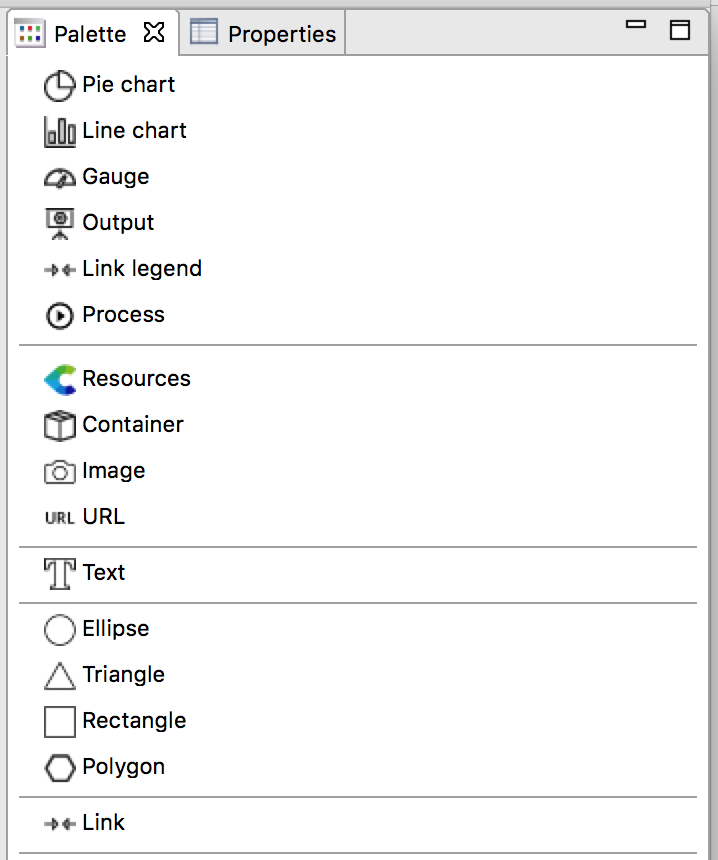The image size is (718, 860).
Task: Choose the Gauge tool icon
Action: [60, 178]
